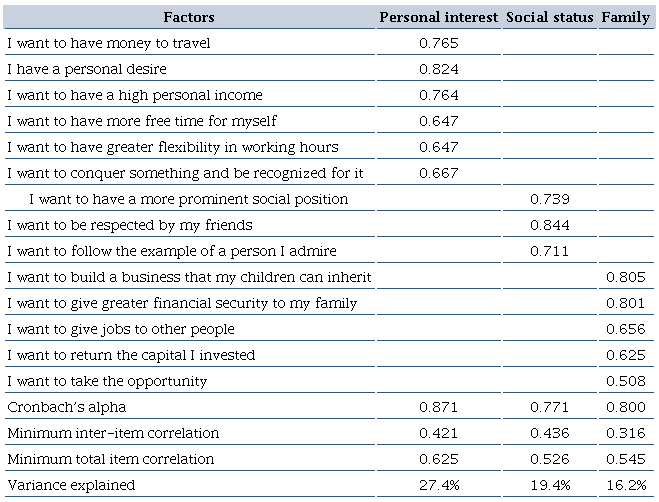
Task: Select 'I want to have more free time for myself'
Action: [141, 121]
